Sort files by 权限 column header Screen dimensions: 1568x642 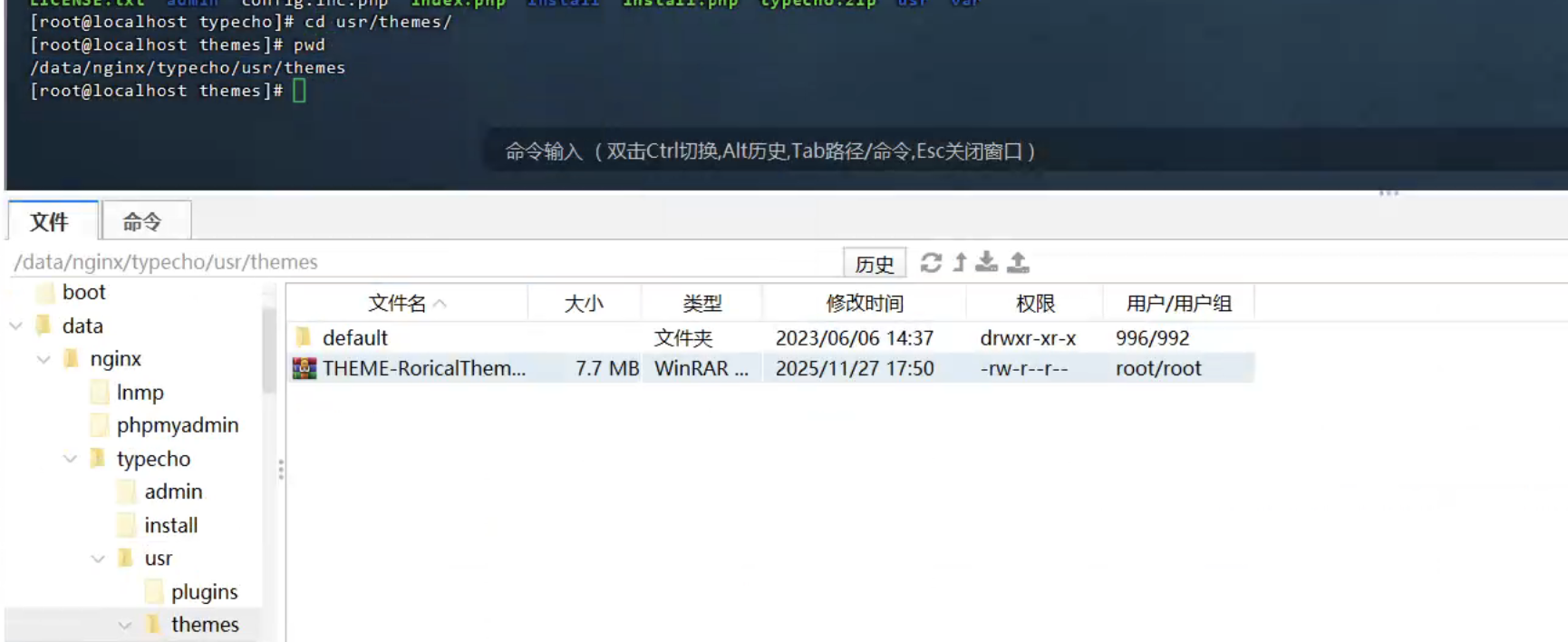(x=1034, y=304)
